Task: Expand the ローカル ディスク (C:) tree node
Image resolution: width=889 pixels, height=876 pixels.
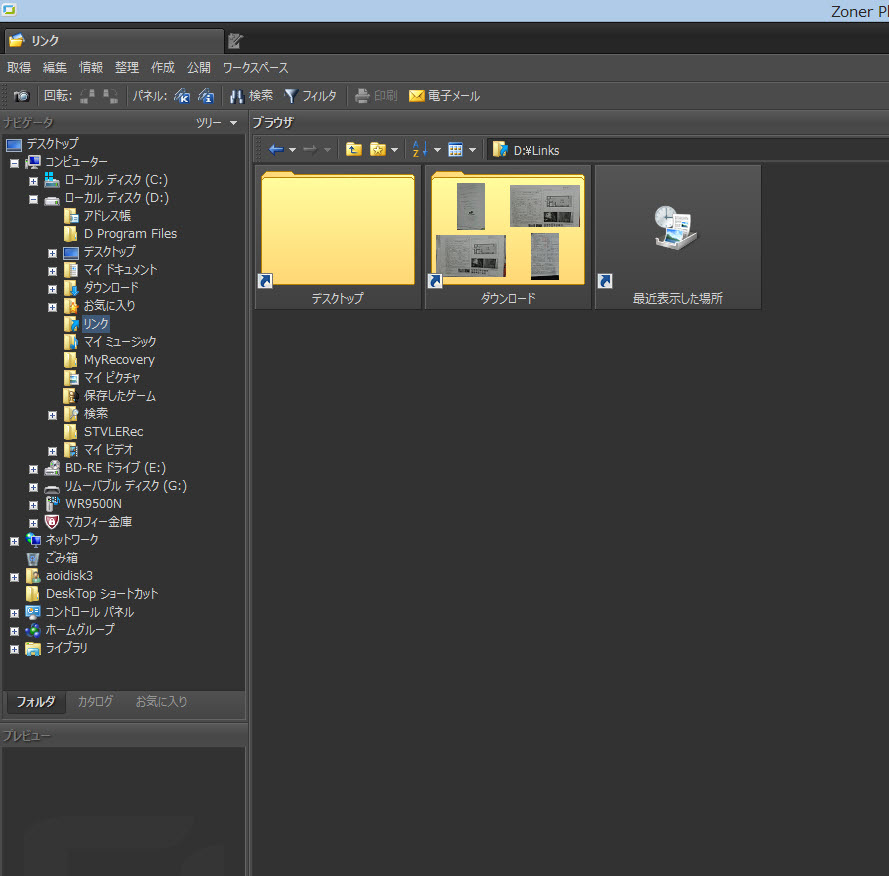Action: coord(33,181)
